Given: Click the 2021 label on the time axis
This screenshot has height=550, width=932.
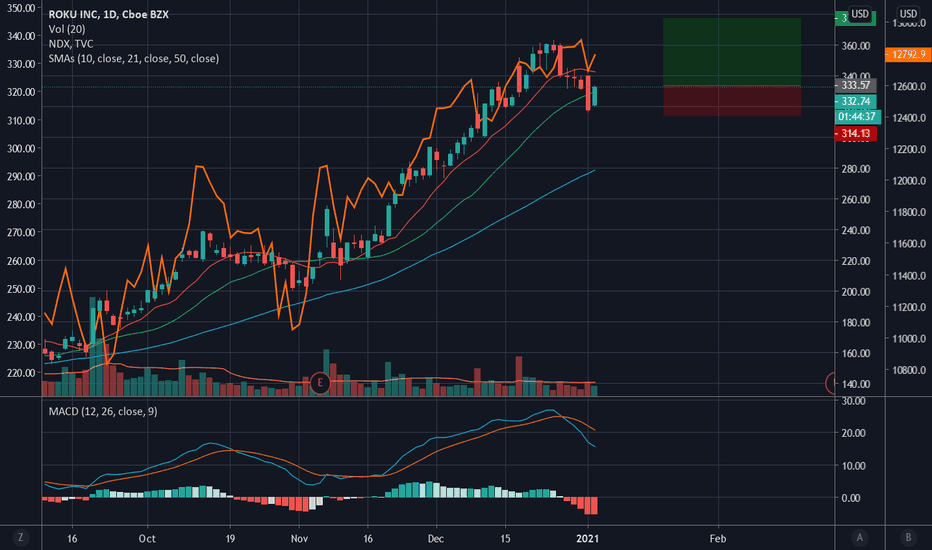Looking at the screenshot, I should 588,539.
